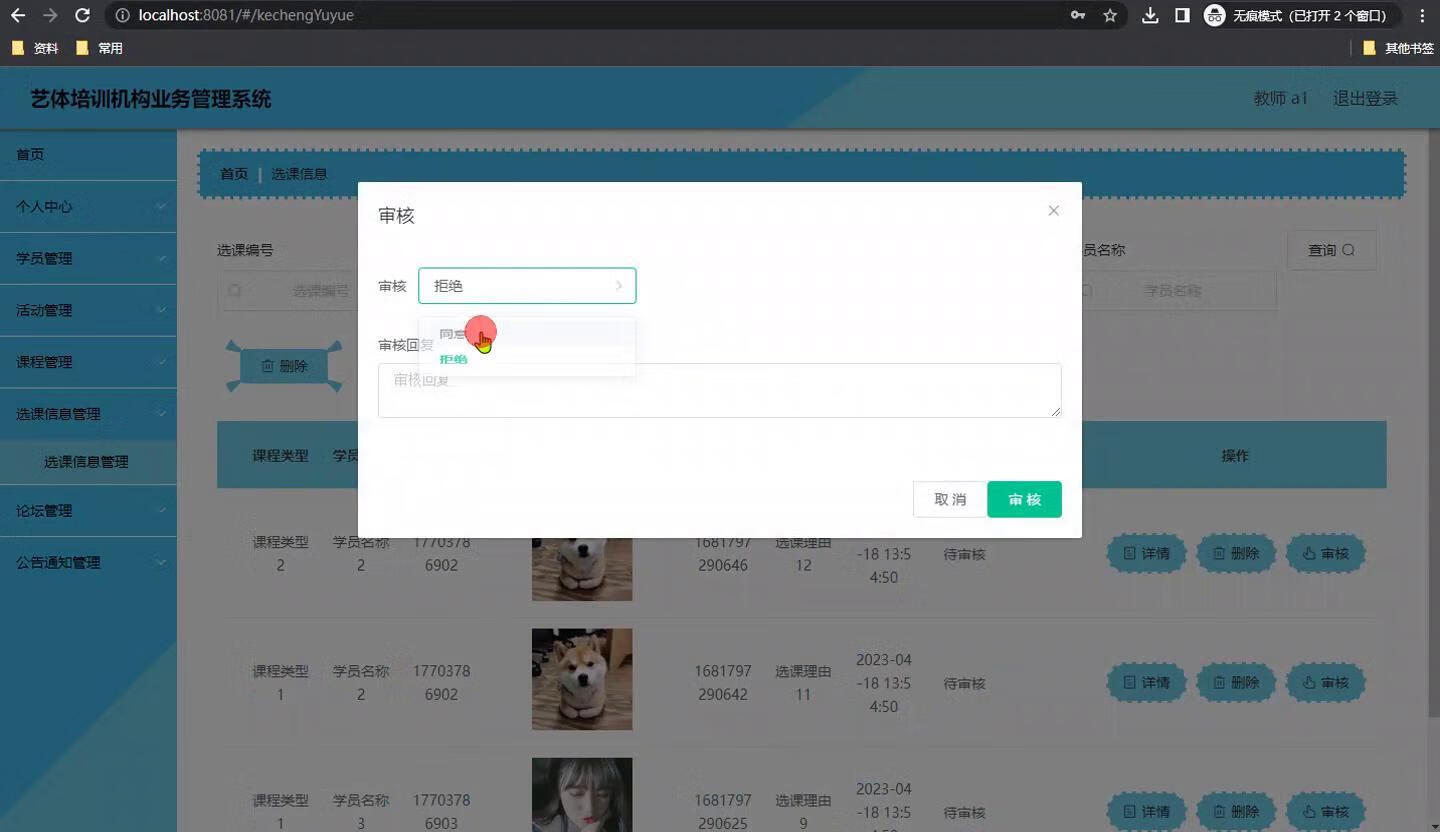This screenshot has height=832, width=1440.
Task: Click 删除 for the 选课理由 12 row
Action: (1236, 553)
